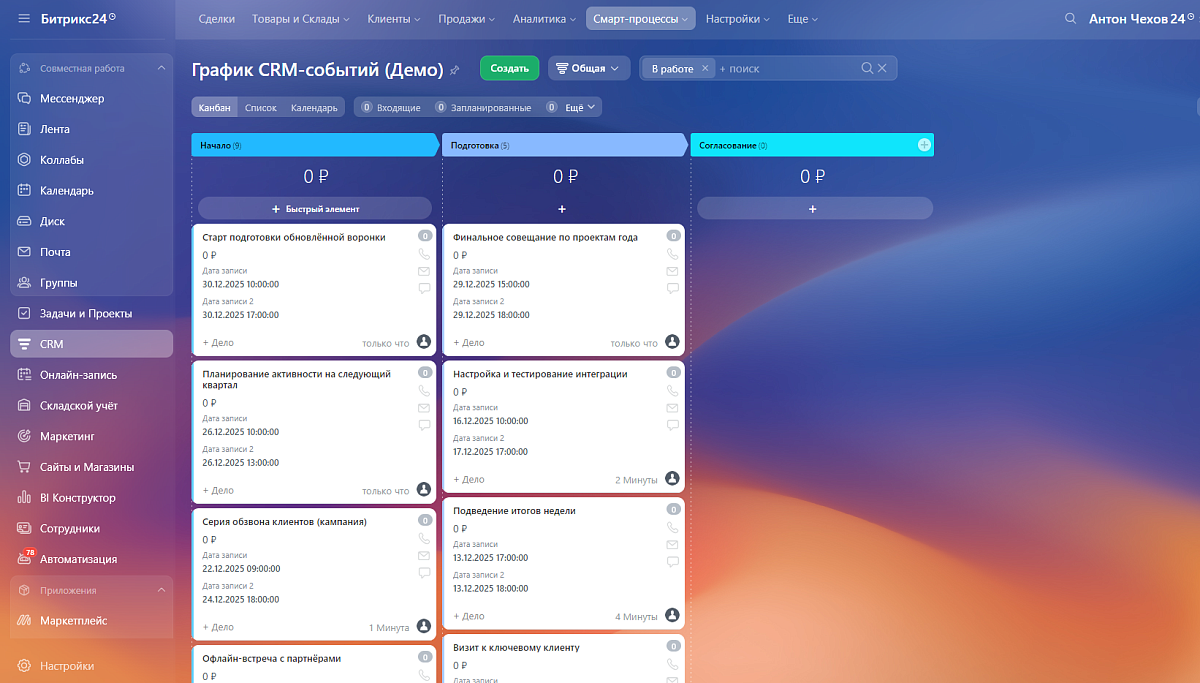1200x683 pixels.
Task: Open Мессенджер from the sidebar
Action: click(75, 98)
